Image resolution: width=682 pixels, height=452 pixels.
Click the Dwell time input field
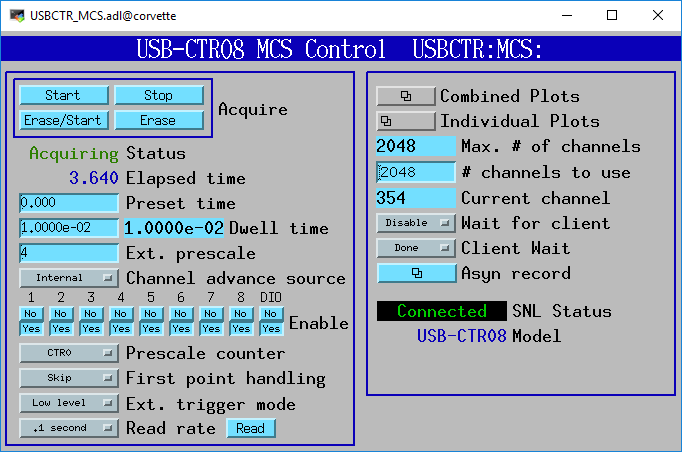click(x=69, y=228)
